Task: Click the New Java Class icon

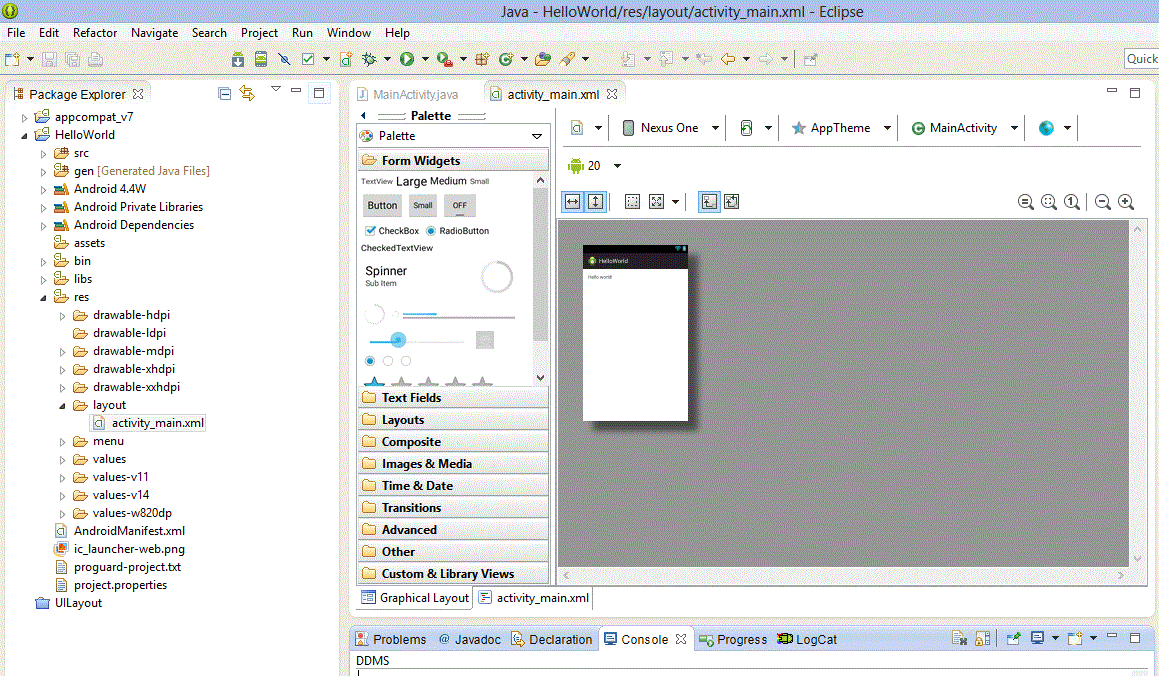Action: [x=506, y=59]
